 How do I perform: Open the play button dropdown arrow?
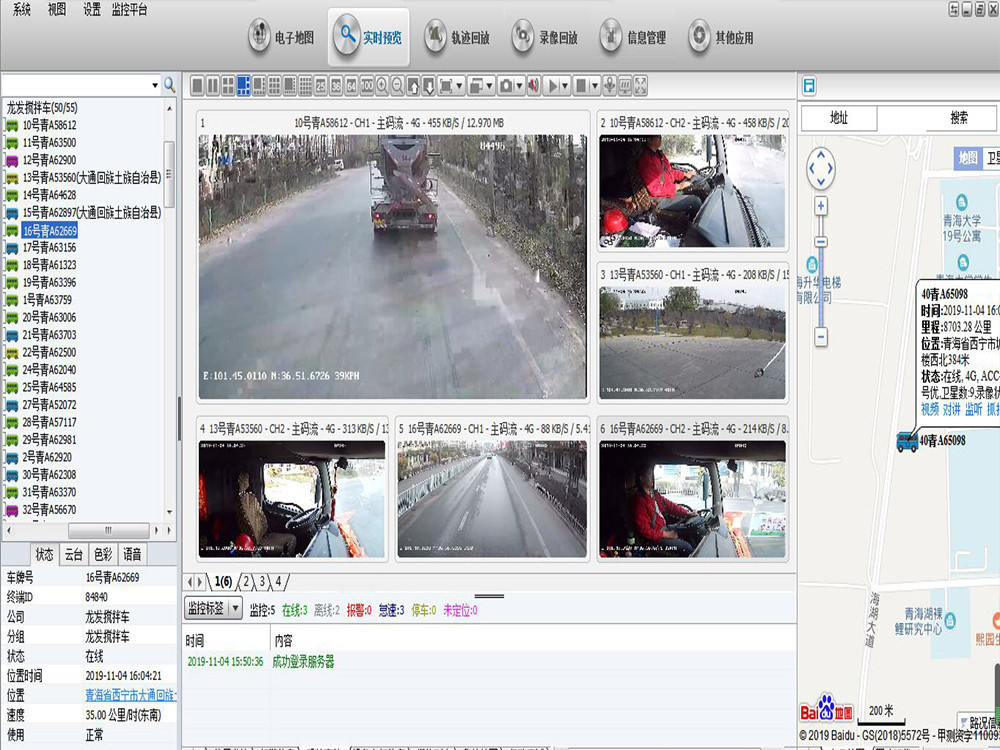coord(563,87)
